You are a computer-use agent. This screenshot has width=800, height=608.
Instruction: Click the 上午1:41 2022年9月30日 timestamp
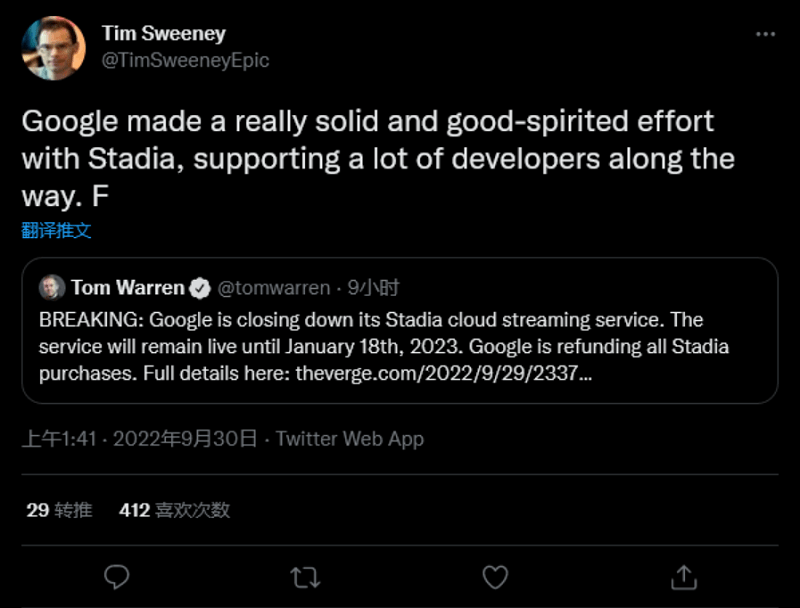point(140,439)
